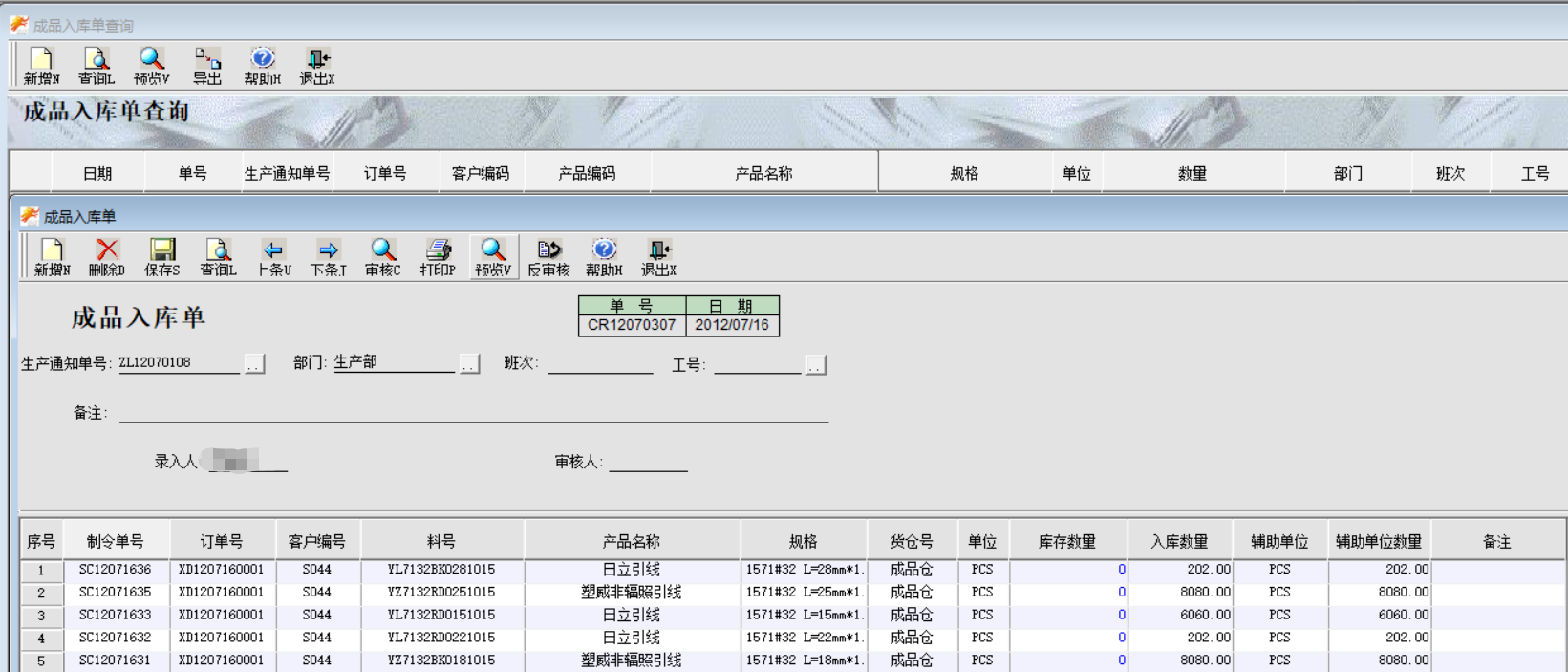Open the department (部门) lookup button
Image resolution: width=1568 pixels, height=672 pixels.
[x=469, y=364]
